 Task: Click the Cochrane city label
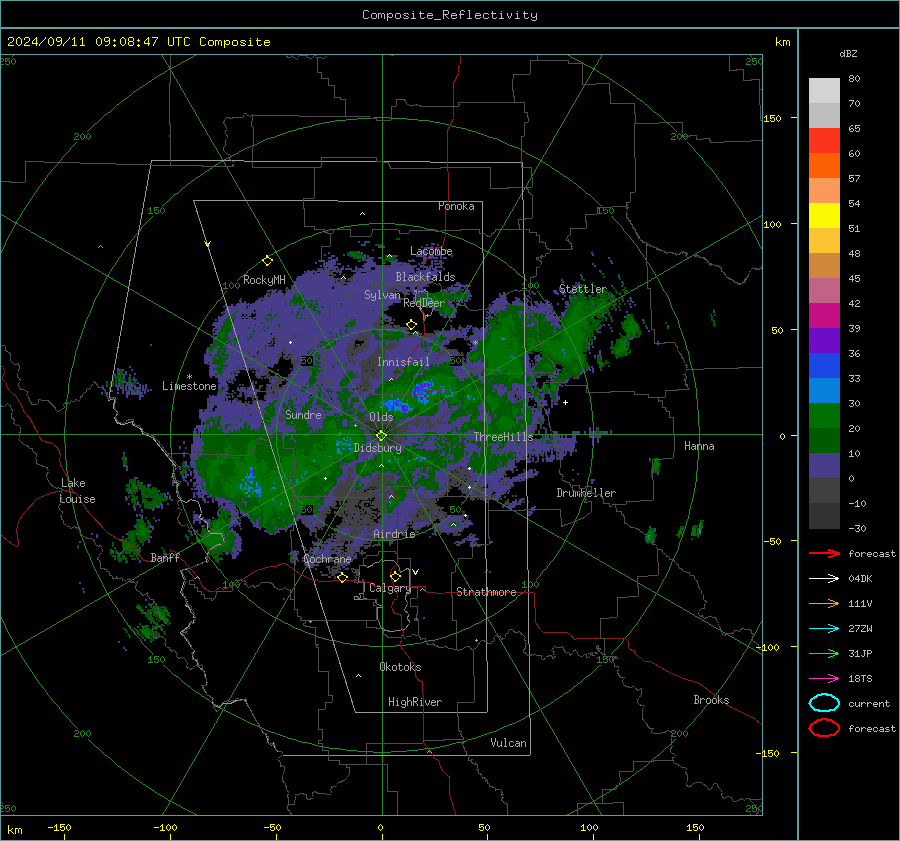(x=327, y=559)
